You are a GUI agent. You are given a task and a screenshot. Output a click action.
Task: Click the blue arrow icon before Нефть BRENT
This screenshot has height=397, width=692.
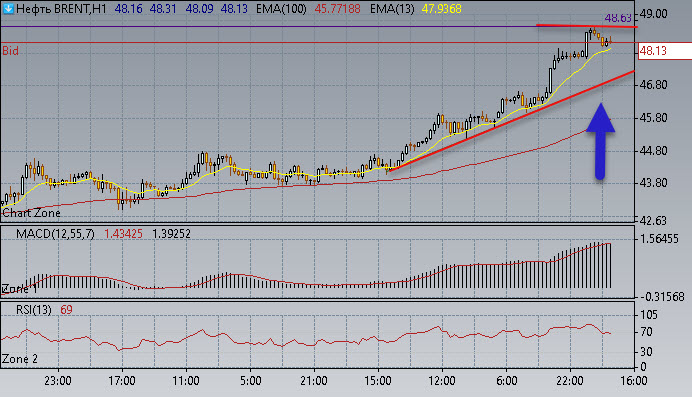coord(8,8)
